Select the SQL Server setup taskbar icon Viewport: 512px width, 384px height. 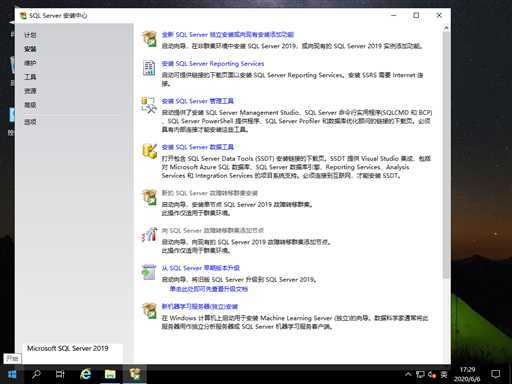coord(135,374)
